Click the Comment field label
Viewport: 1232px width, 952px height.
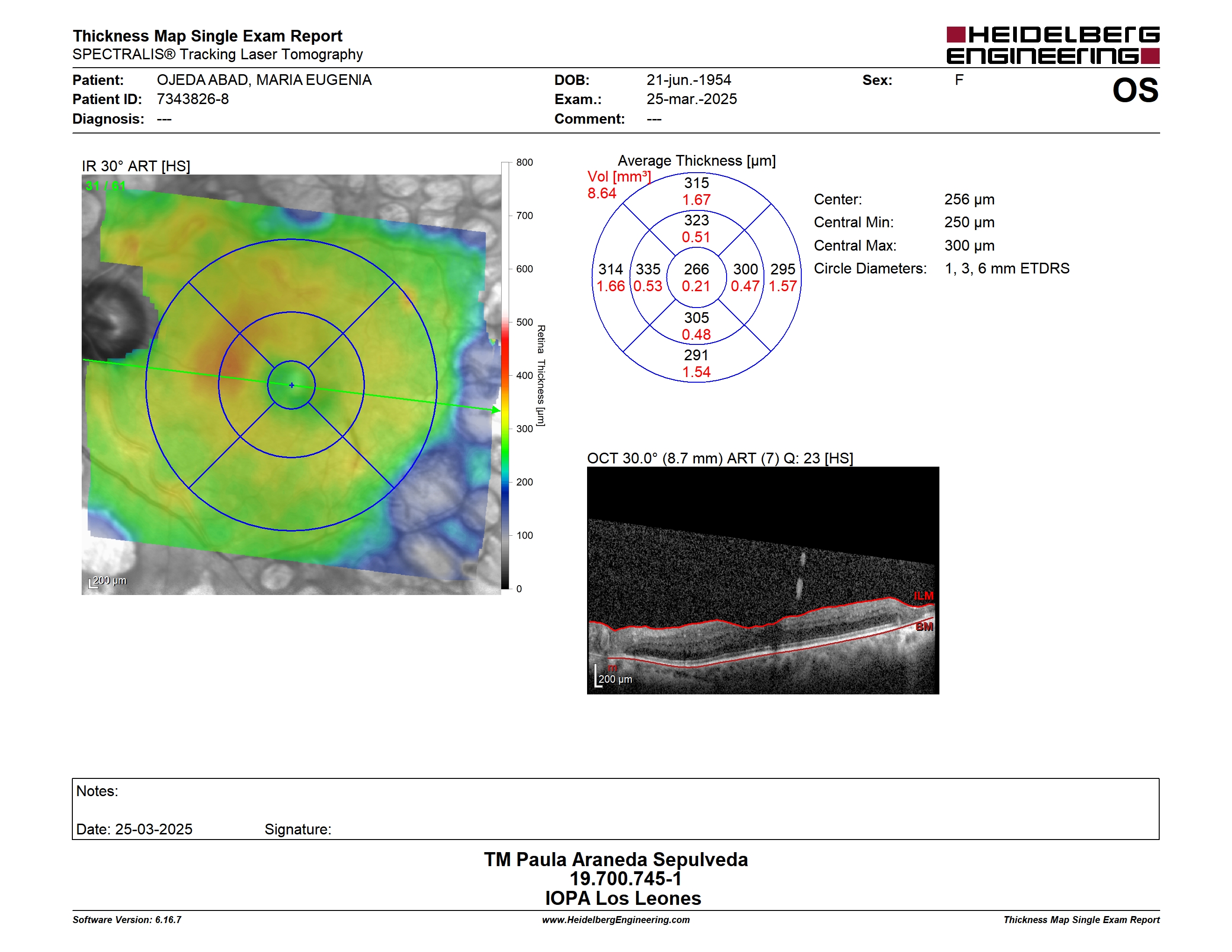pyautogui.click(x=589, y=119)
